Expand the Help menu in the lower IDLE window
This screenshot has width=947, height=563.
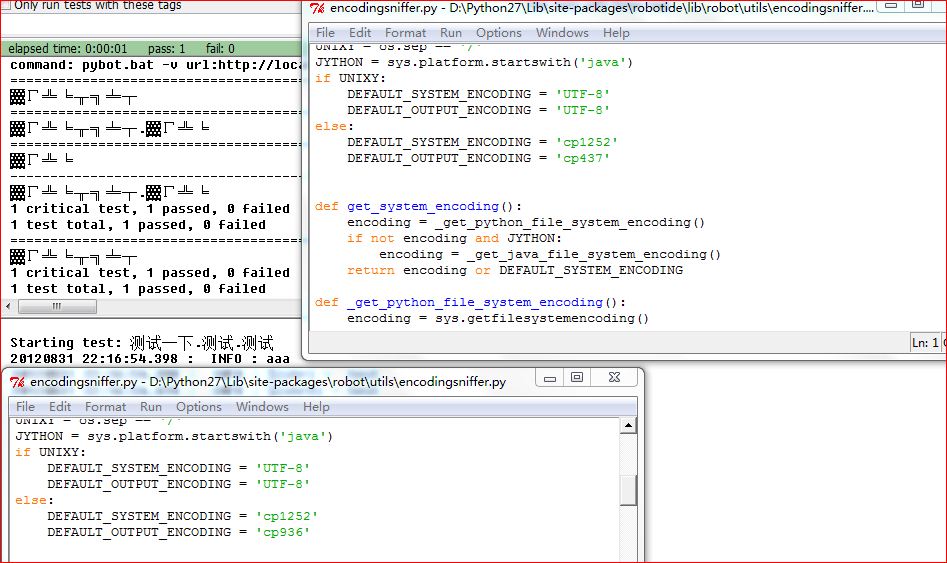pyautogui.click(x=316, y=407)
